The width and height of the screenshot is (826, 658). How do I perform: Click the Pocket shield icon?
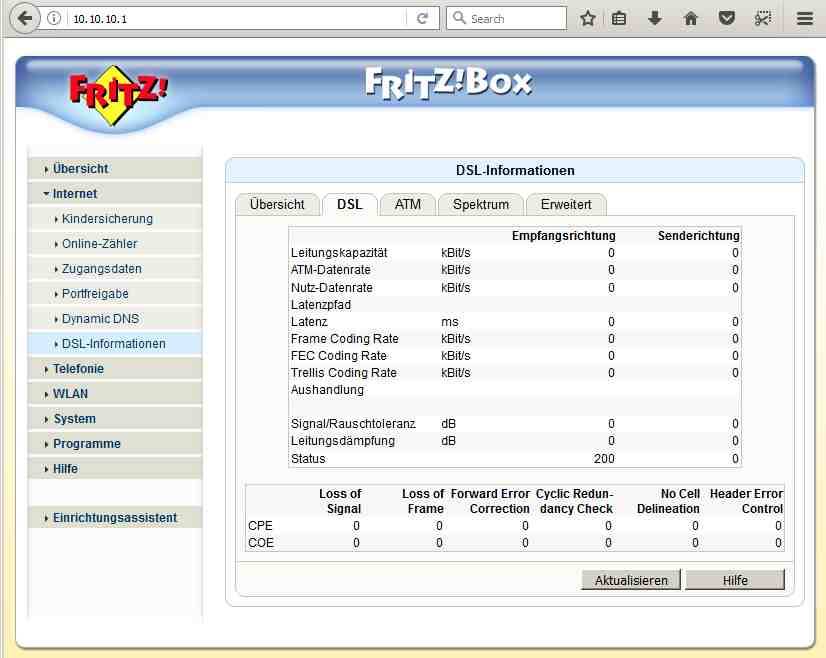(727, 18)
